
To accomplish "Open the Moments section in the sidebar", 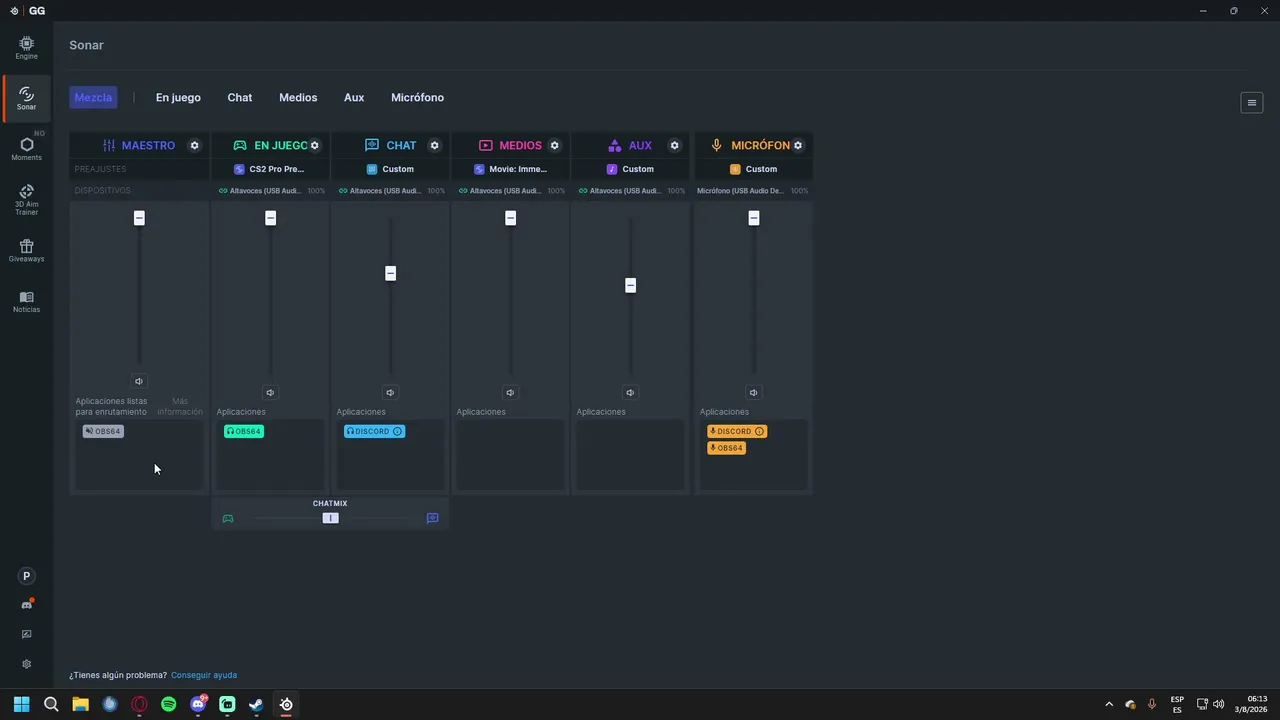I will (x=26, y=149).
